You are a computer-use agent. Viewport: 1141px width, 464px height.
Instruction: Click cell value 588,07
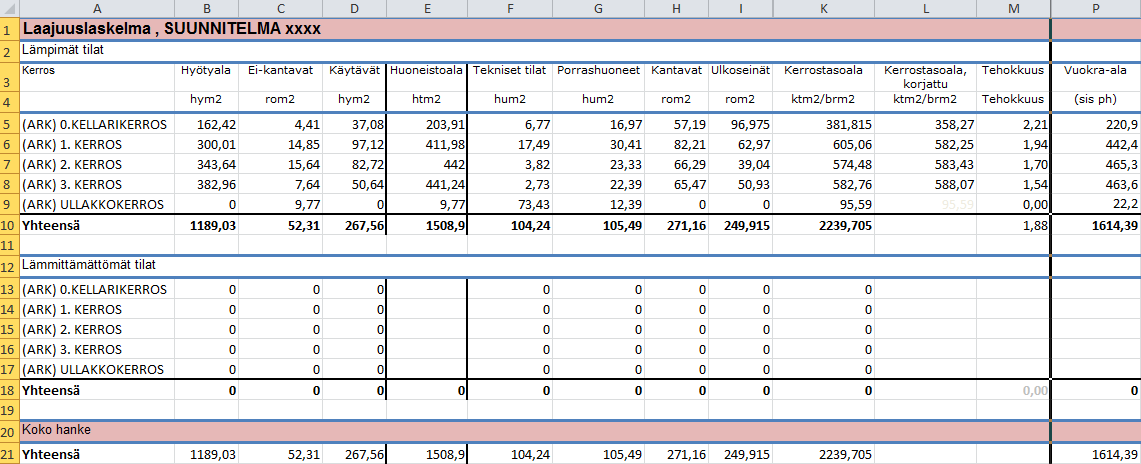tap(925, 184)
